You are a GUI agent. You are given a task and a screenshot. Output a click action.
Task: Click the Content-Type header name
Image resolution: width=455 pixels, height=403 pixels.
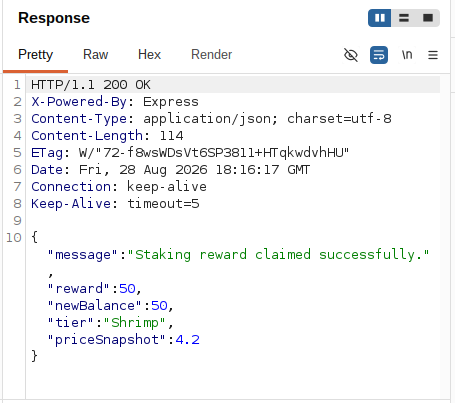(79, 119)
